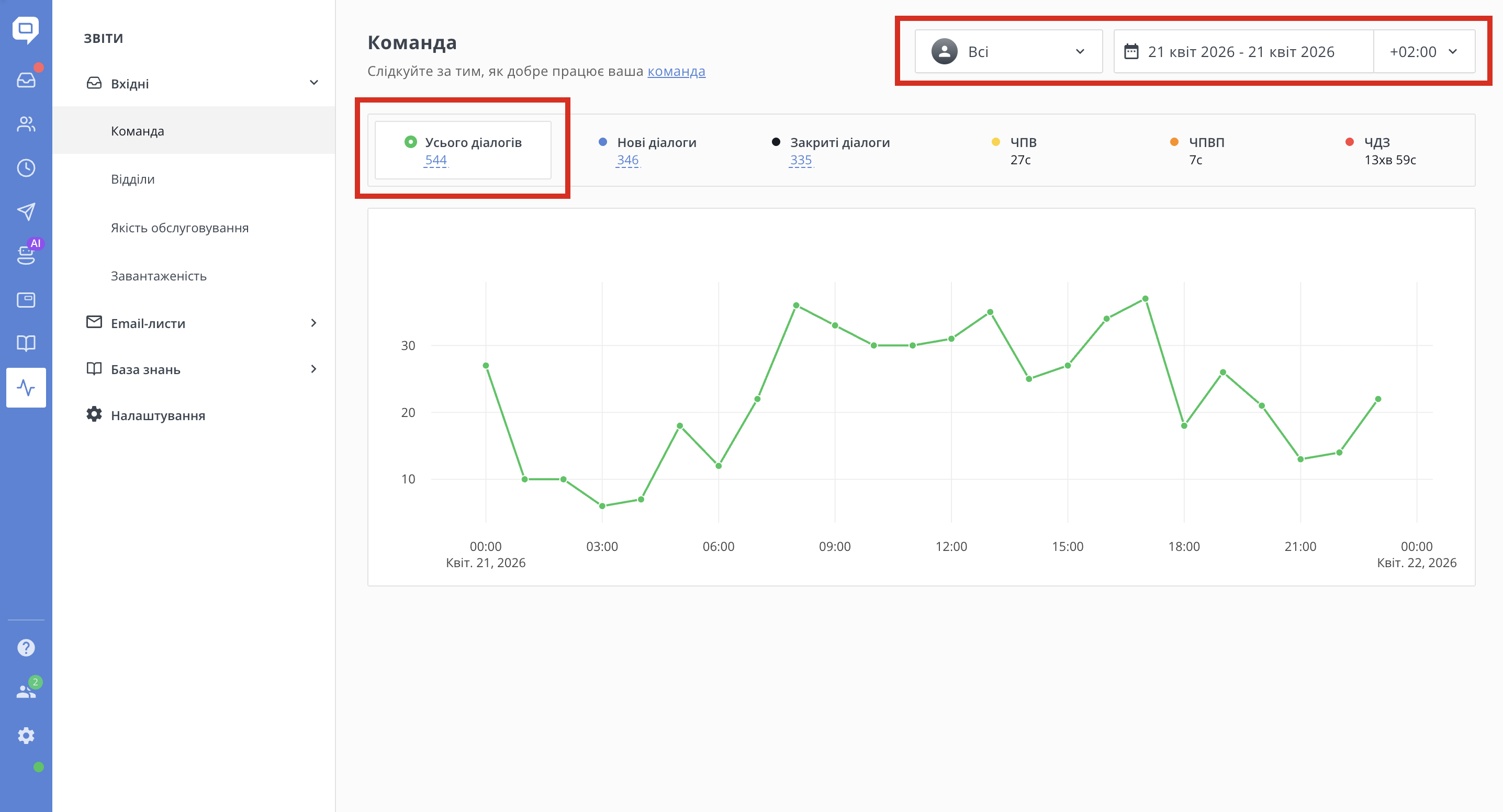1503x812 pixels.
Task: Open the contacts icon in the sidebar
Action: click(26, 123)
